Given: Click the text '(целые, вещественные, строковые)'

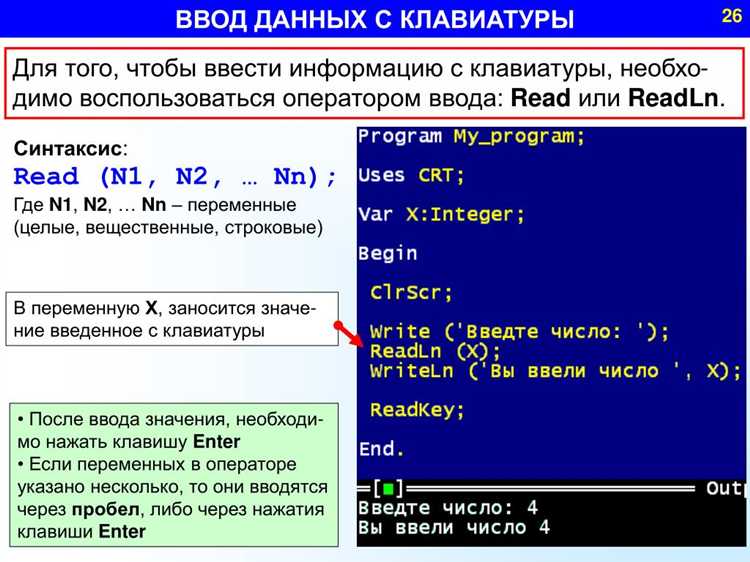Looking at the screenshot, I should pos(168,227).
